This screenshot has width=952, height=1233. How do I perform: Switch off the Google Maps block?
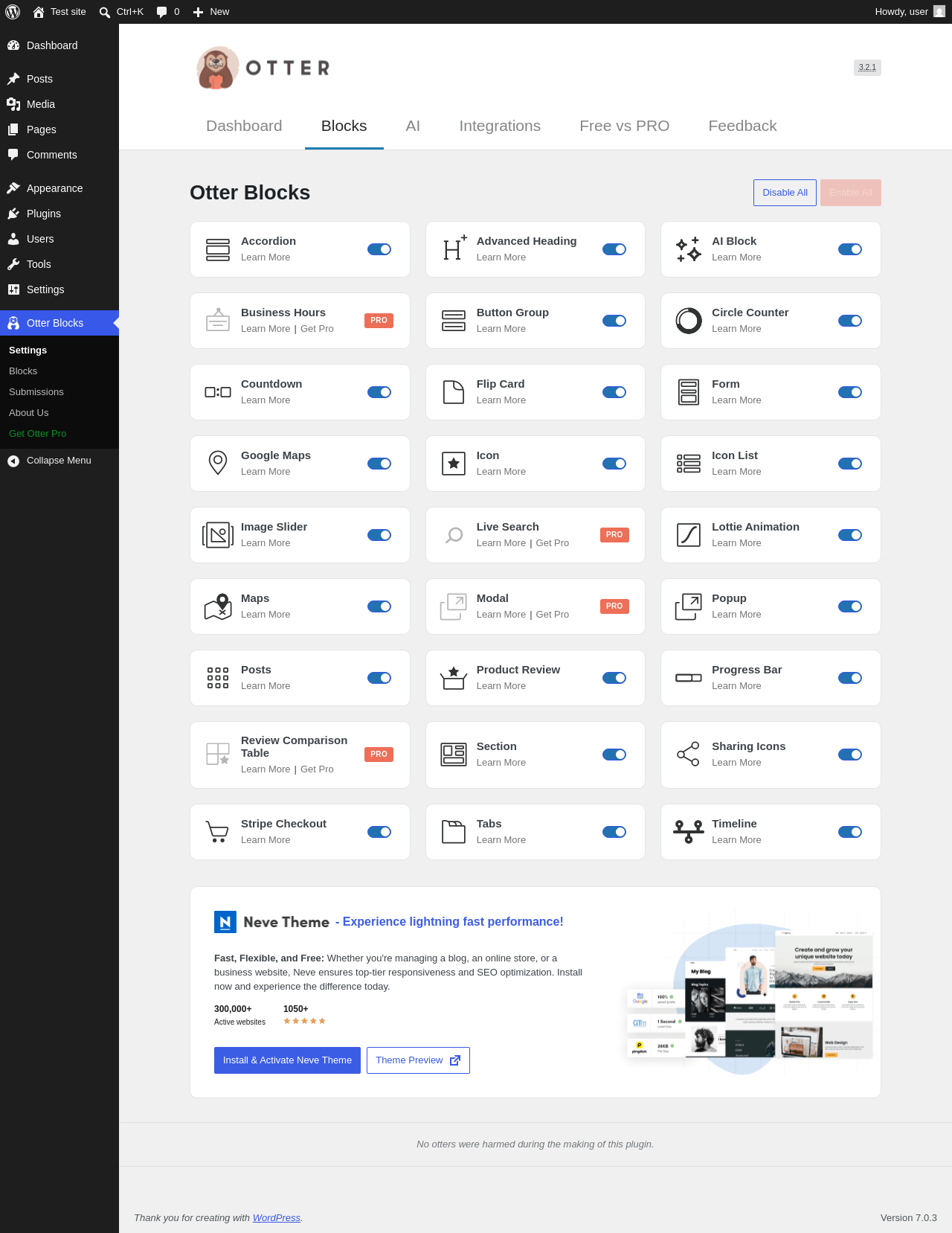coord(379,464)
